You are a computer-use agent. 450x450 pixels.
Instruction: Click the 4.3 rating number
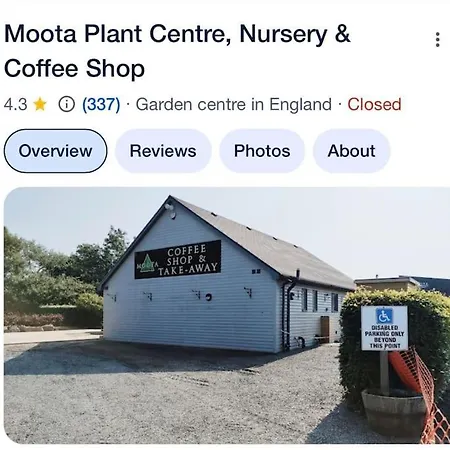(16, 104)
